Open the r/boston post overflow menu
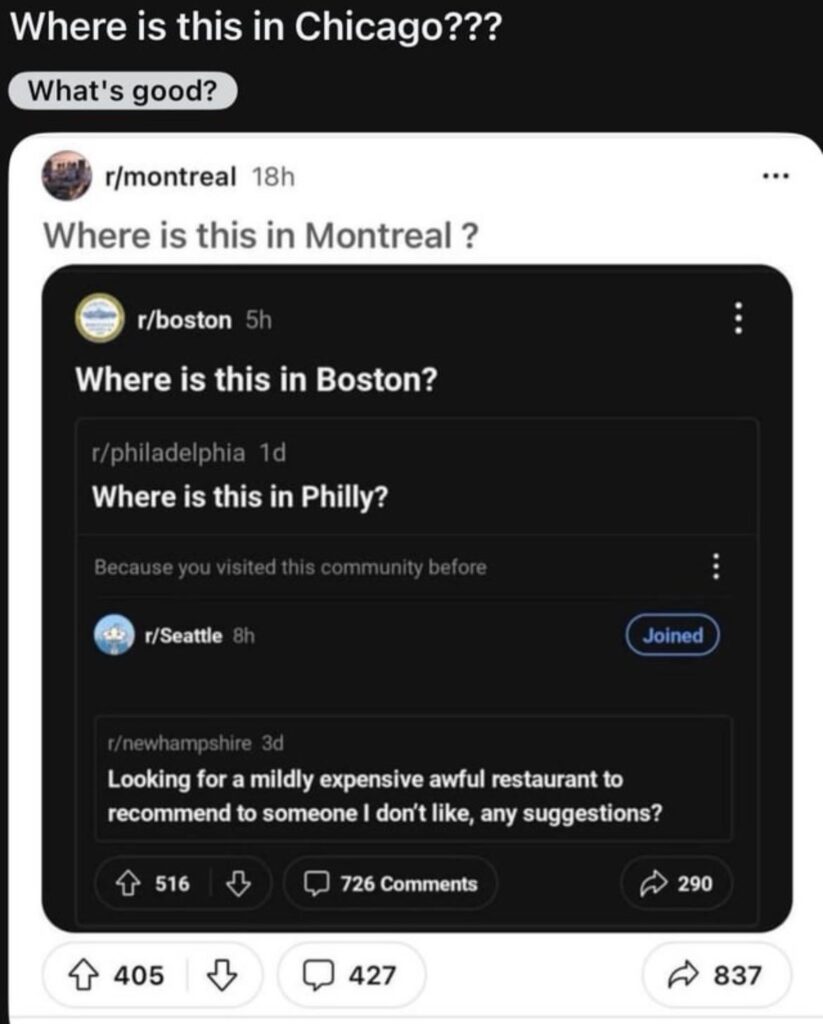This screenshot has height=1024, width=823. (x=738, y=319)
